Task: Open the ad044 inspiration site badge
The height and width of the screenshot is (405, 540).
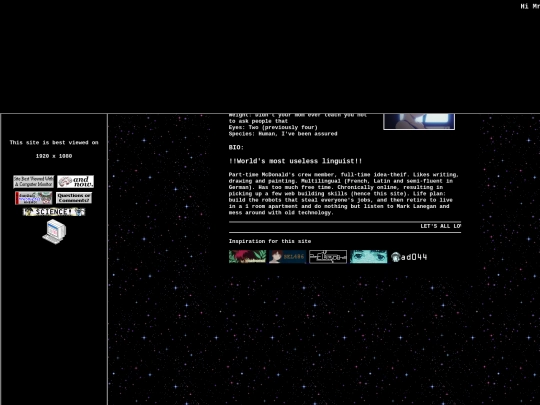Action: [409, 257]
